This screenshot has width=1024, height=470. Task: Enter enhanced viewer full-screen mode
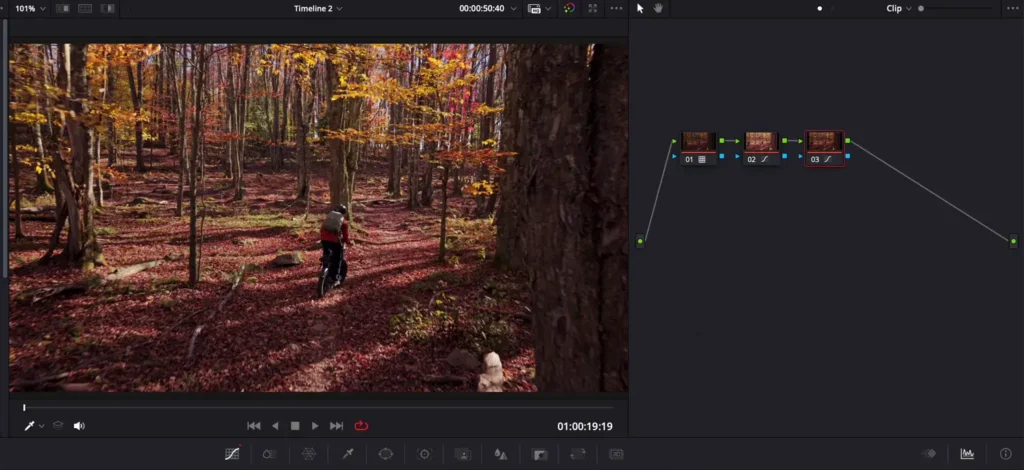(592, 8)
